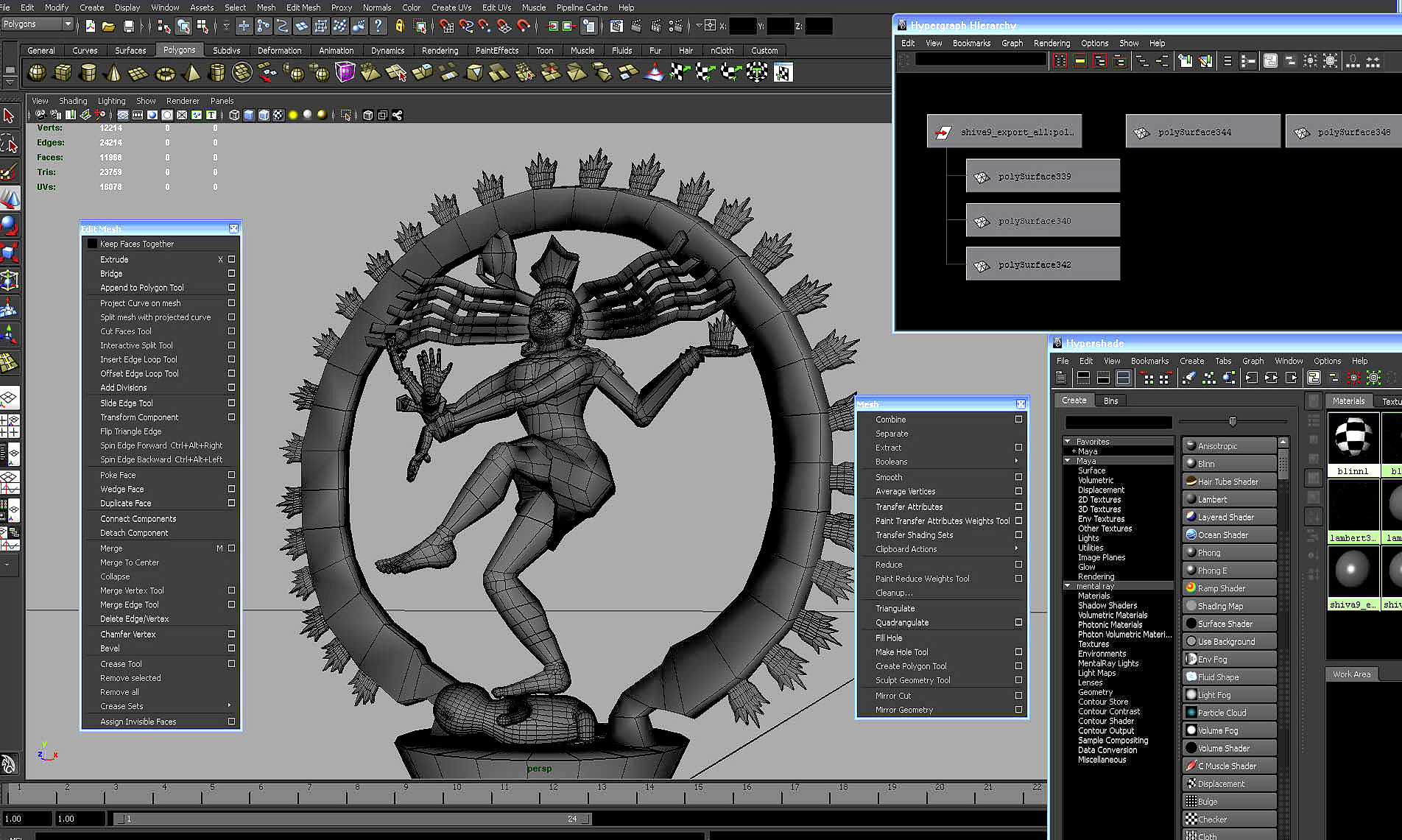This screenshot has width=1402, height=840.
Task: Open Reduce options box
Action: point(1018,564)
